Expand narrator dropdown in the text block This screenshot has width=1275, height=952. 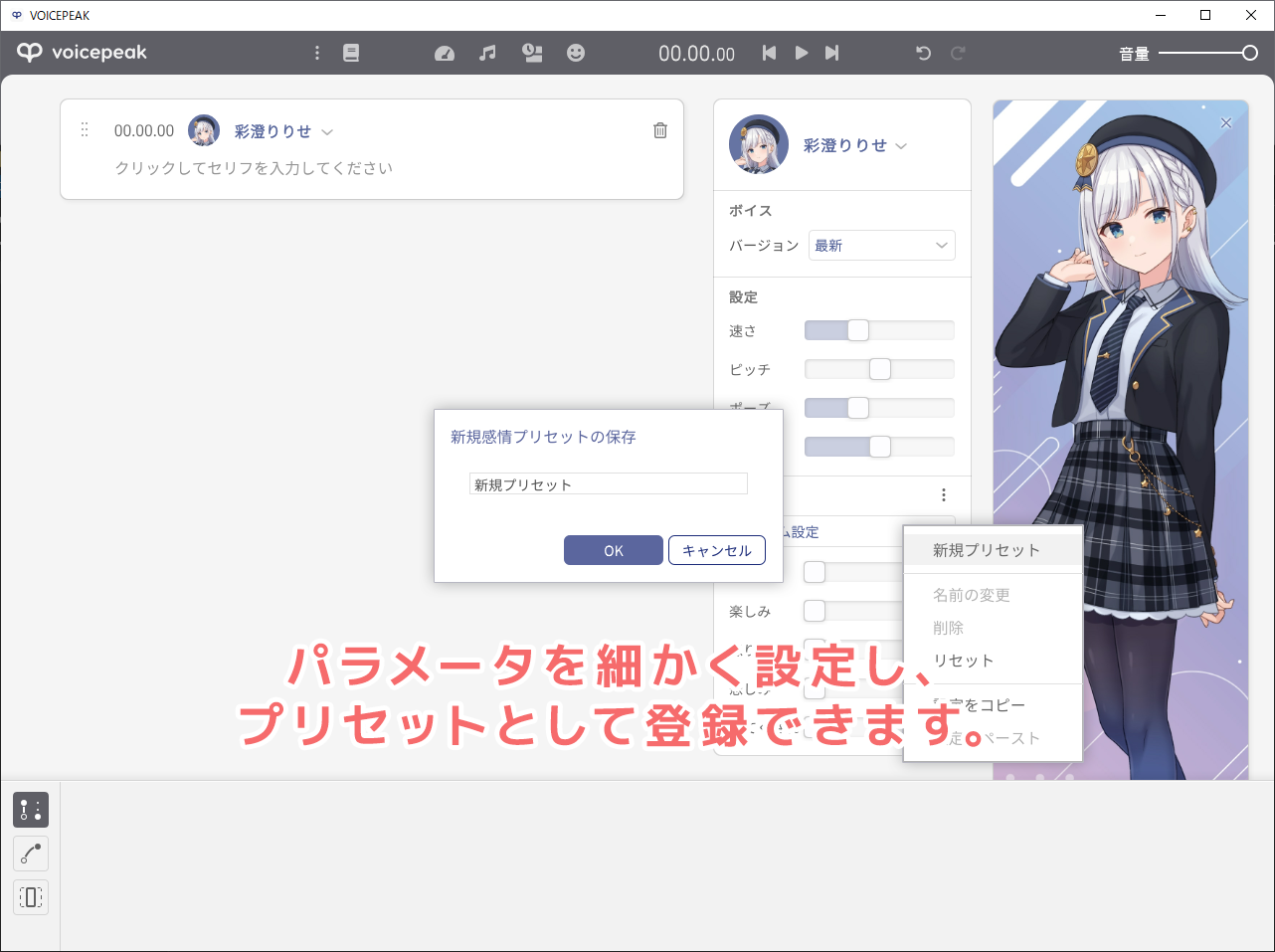pyautogui.click(x=327, y=132)
